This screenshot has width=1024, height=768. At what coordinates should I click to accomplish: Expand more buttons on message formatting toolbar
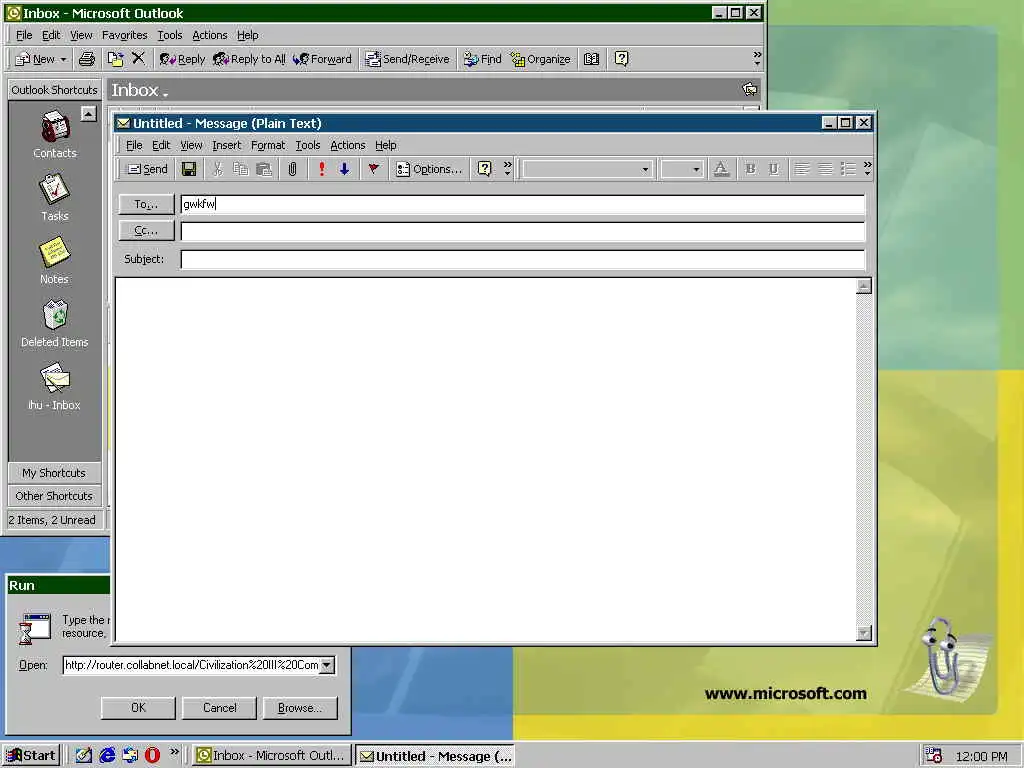[x=867, y=168]
